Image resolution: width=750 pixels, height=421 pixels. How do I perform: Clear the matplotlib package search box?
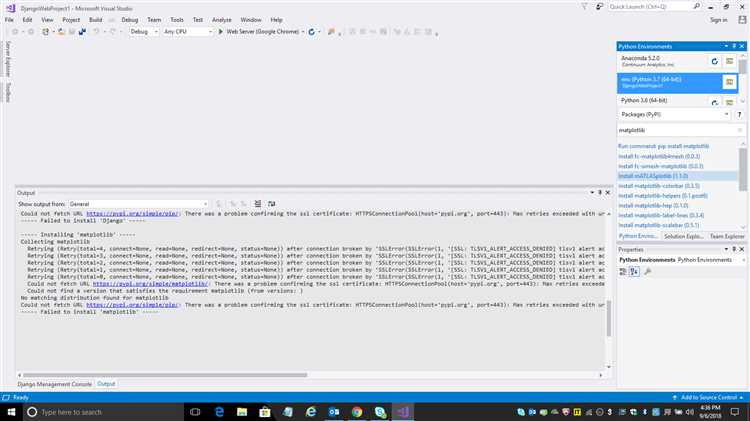tap(739, 130)
